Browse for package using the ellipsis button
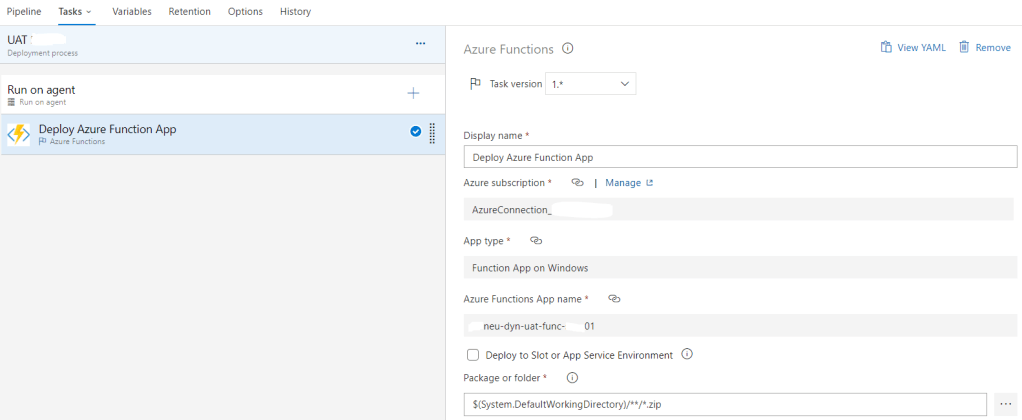 1005,404
